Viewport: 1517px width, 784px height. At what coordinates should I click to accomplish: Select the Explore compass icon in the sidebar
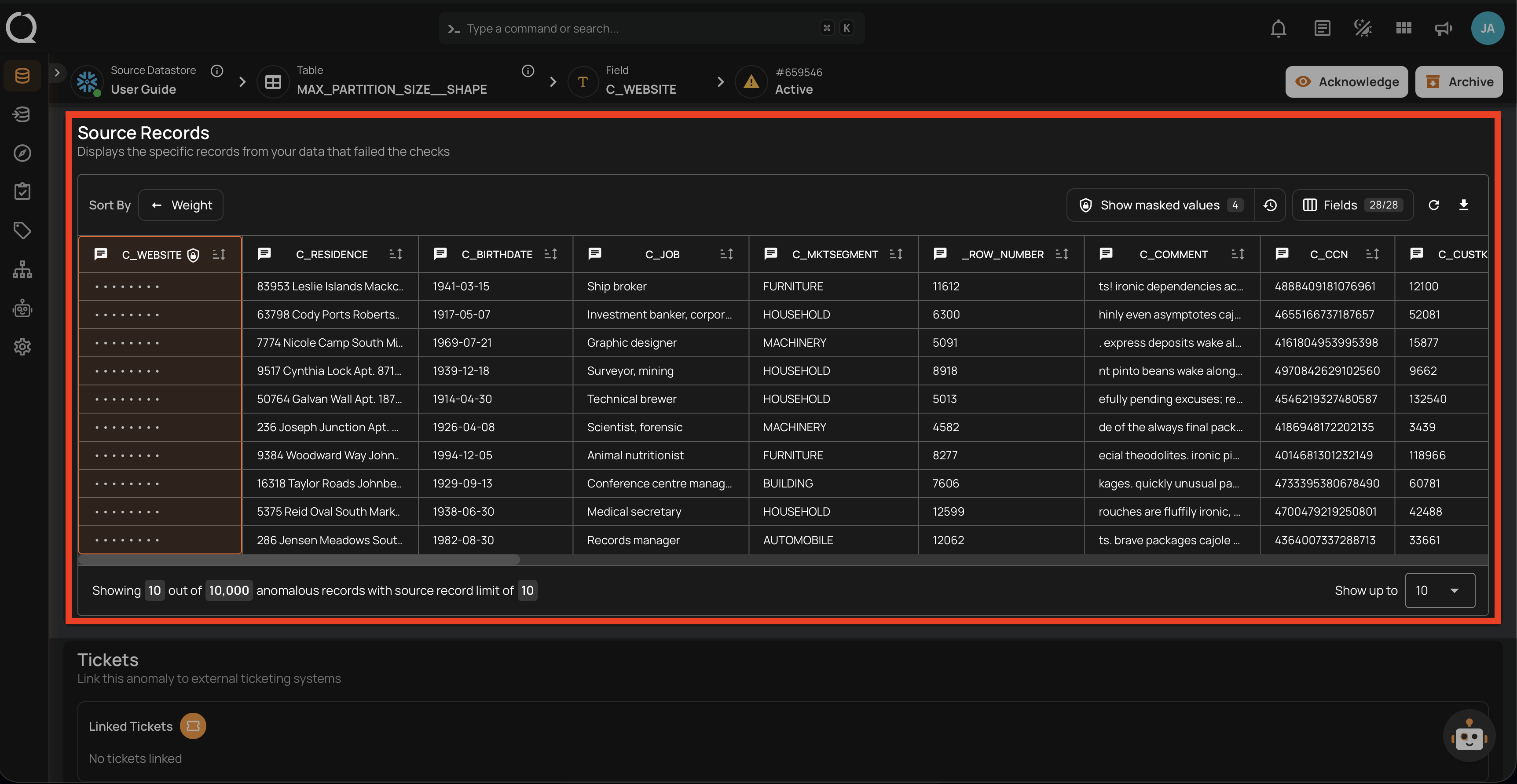22,153
